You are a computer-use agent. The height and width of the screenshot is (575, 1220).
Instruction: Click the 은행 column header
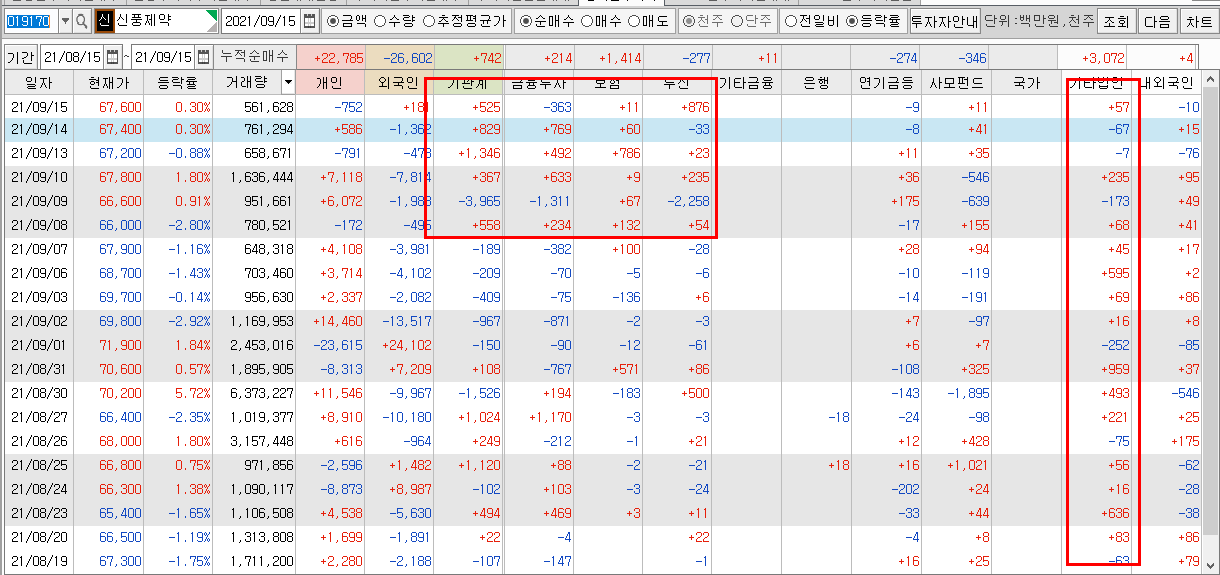(x=816, y=84)
